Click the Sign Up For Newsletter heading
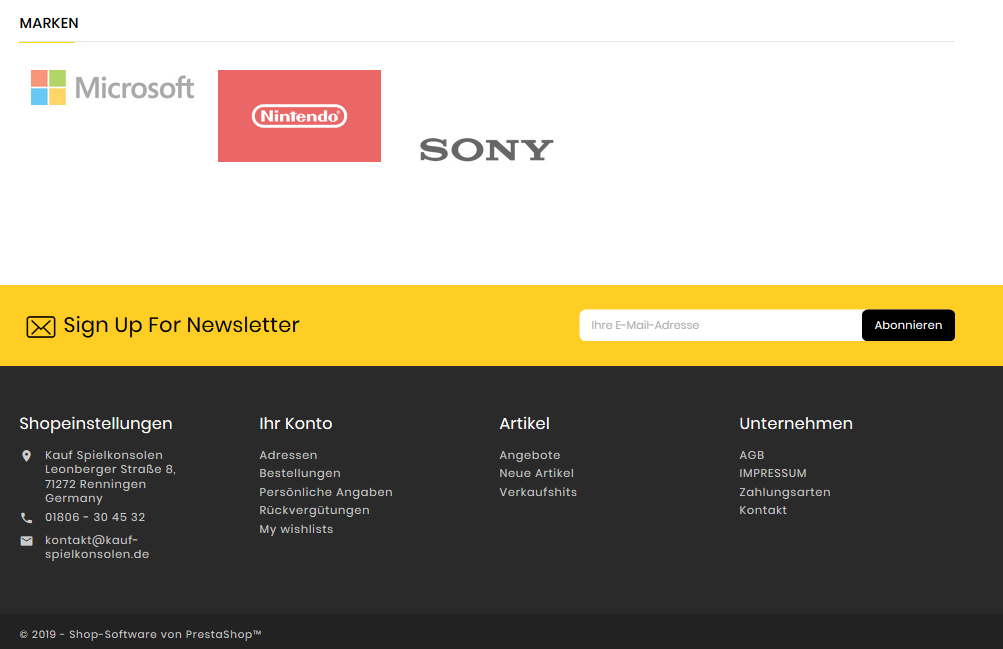This screenshot has width=1003, height=649. [181, 325]
